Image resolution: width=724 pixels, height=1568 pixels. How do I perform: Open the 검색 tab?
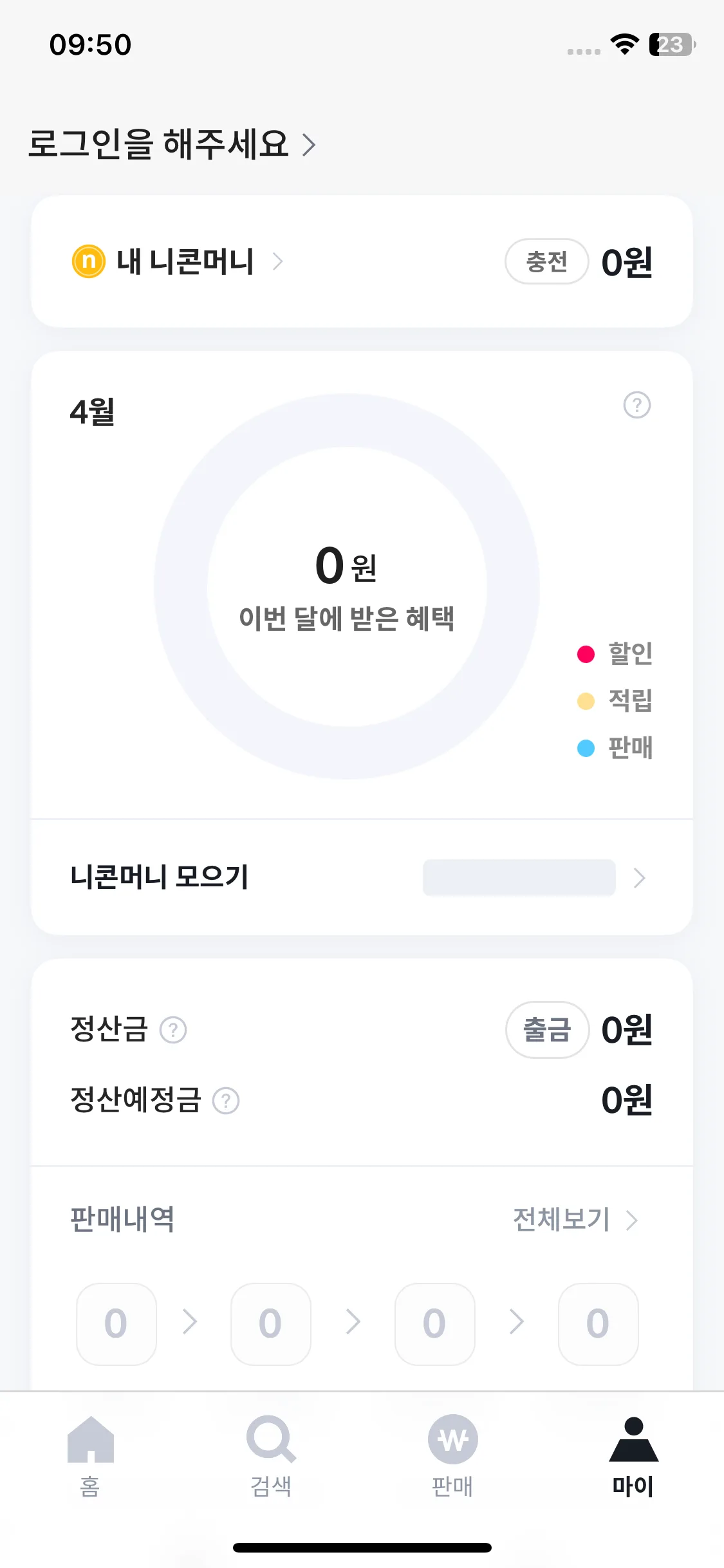pos(271,1457)
